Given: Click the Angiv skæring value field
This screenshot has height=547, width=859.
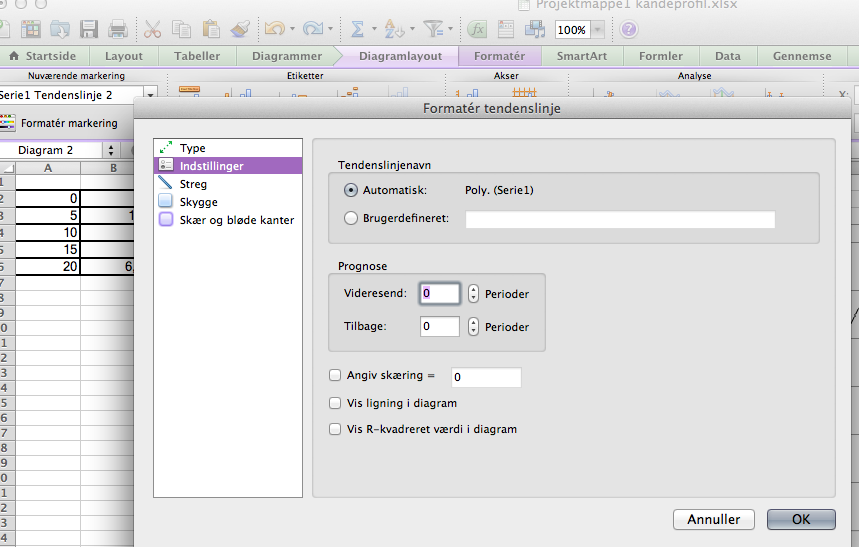Looking at the screenshot, I should pyautogui.click(x=486, y=377).
